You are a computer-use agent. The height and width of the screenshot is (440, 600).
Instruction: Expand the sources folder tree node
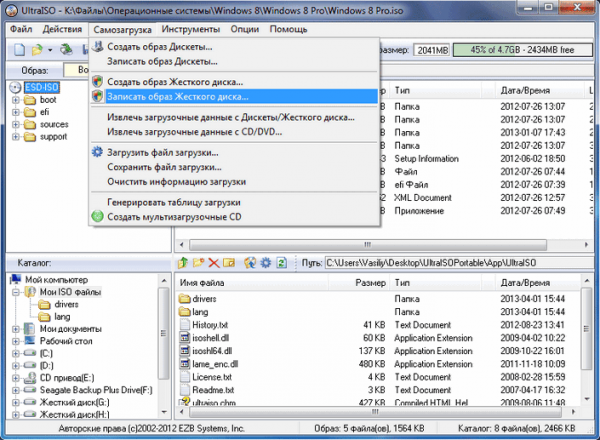pos(16,125)
